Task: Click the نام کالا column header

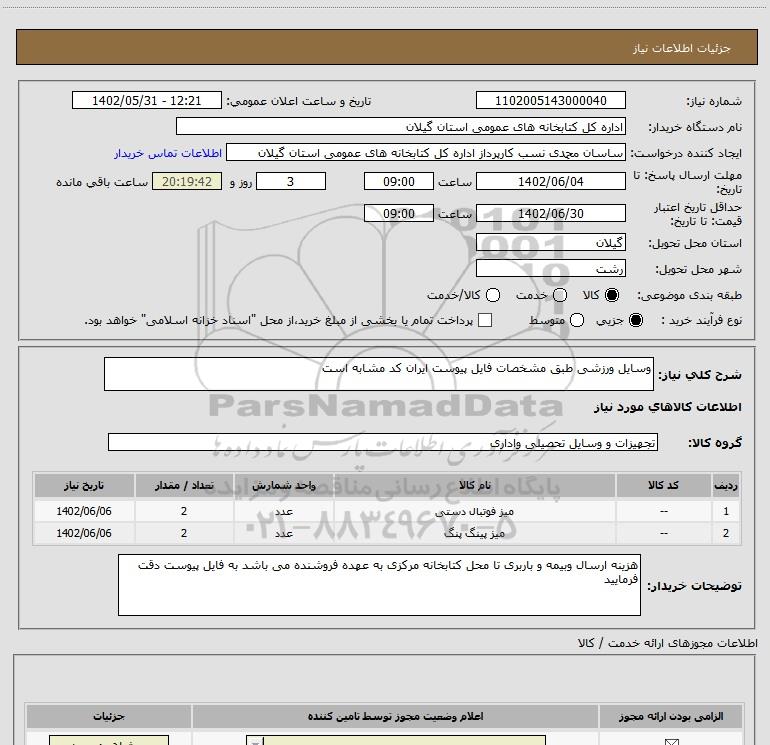Action: pyautogui.click(x=474, y=486)
